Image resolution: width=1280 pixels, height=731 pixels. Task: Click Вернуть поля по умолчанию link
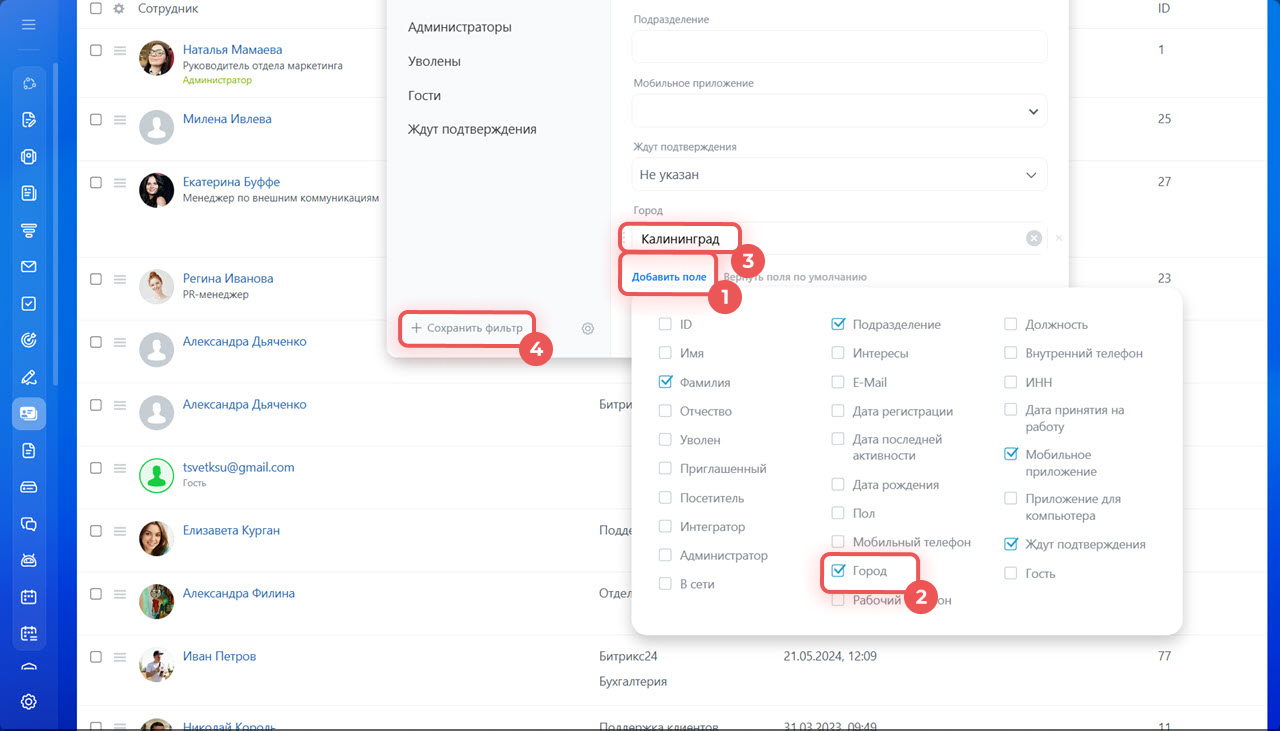(x=794, y=277)
